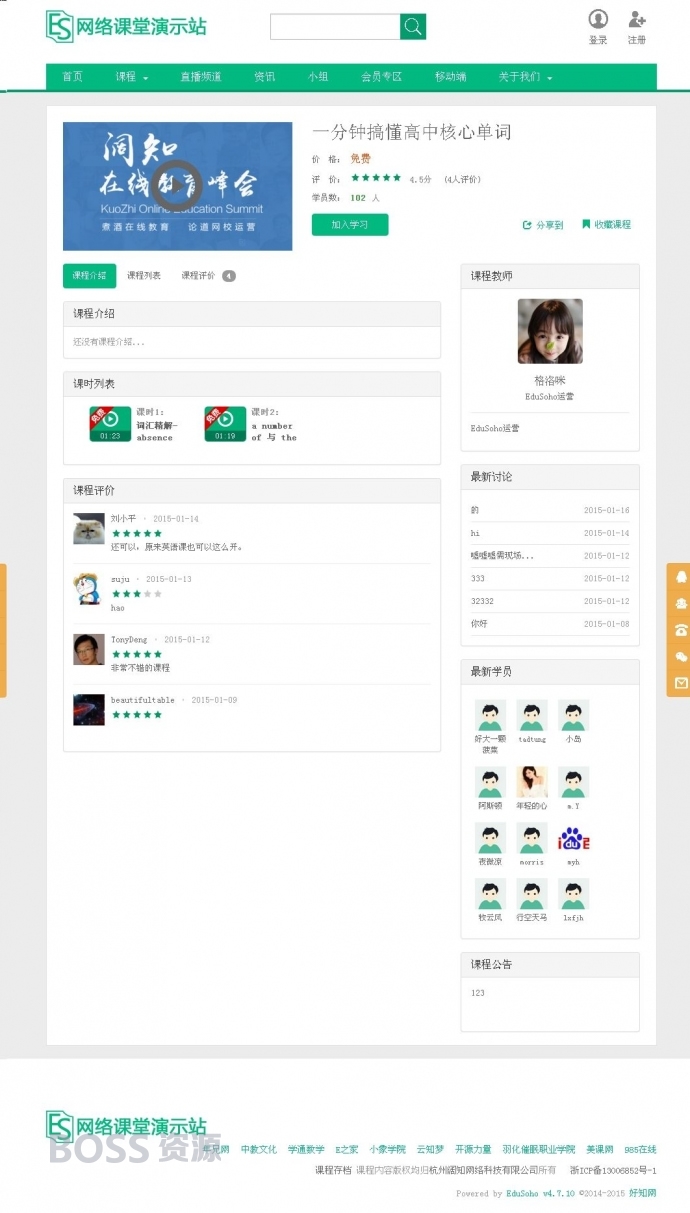Open reviewer suju's Doraemon avatar

(x=89, y=589)
